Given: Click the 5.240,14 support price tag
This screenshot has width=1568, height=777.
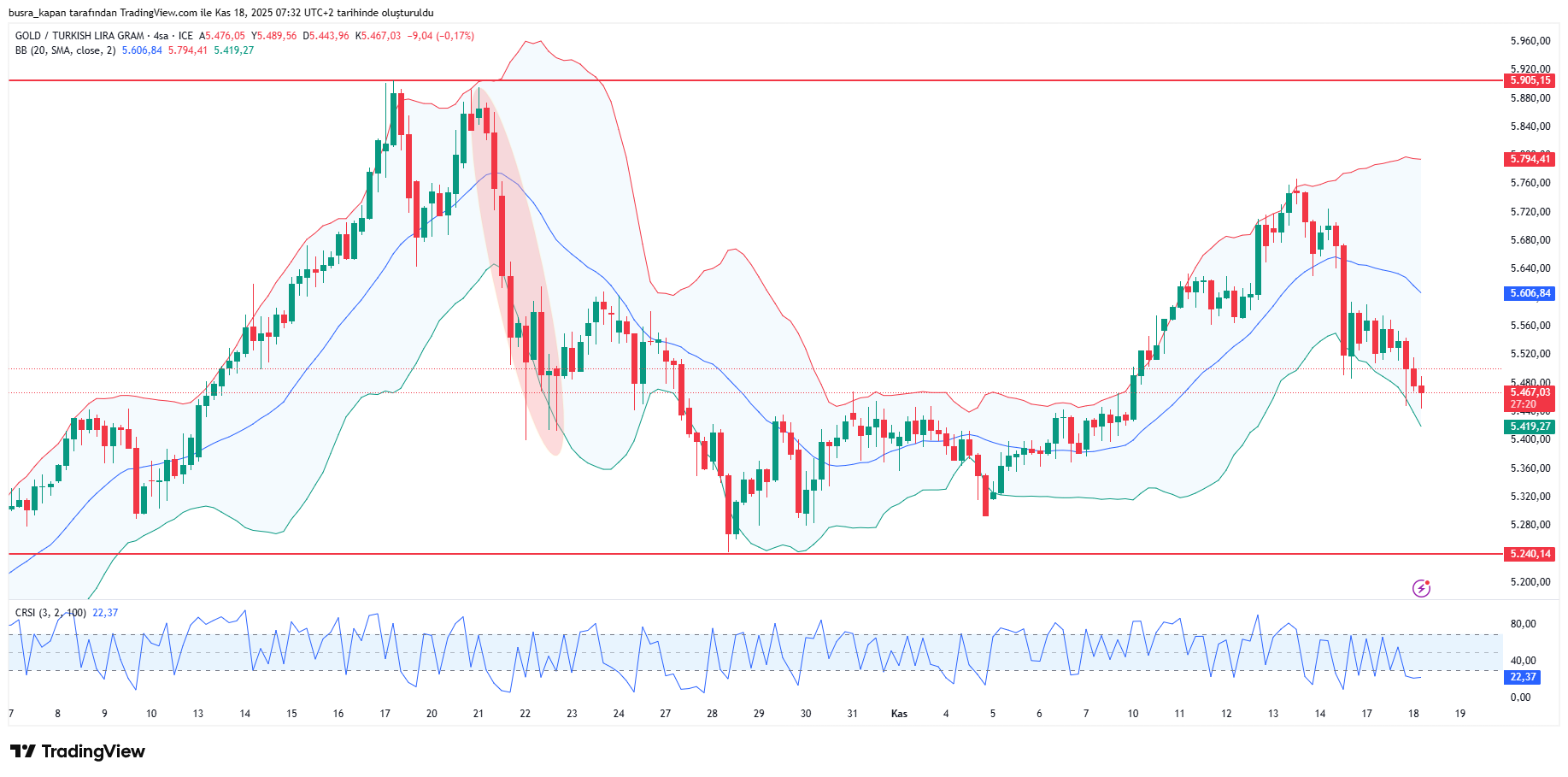Looking at the screenshot, I should pos(1530,554).
